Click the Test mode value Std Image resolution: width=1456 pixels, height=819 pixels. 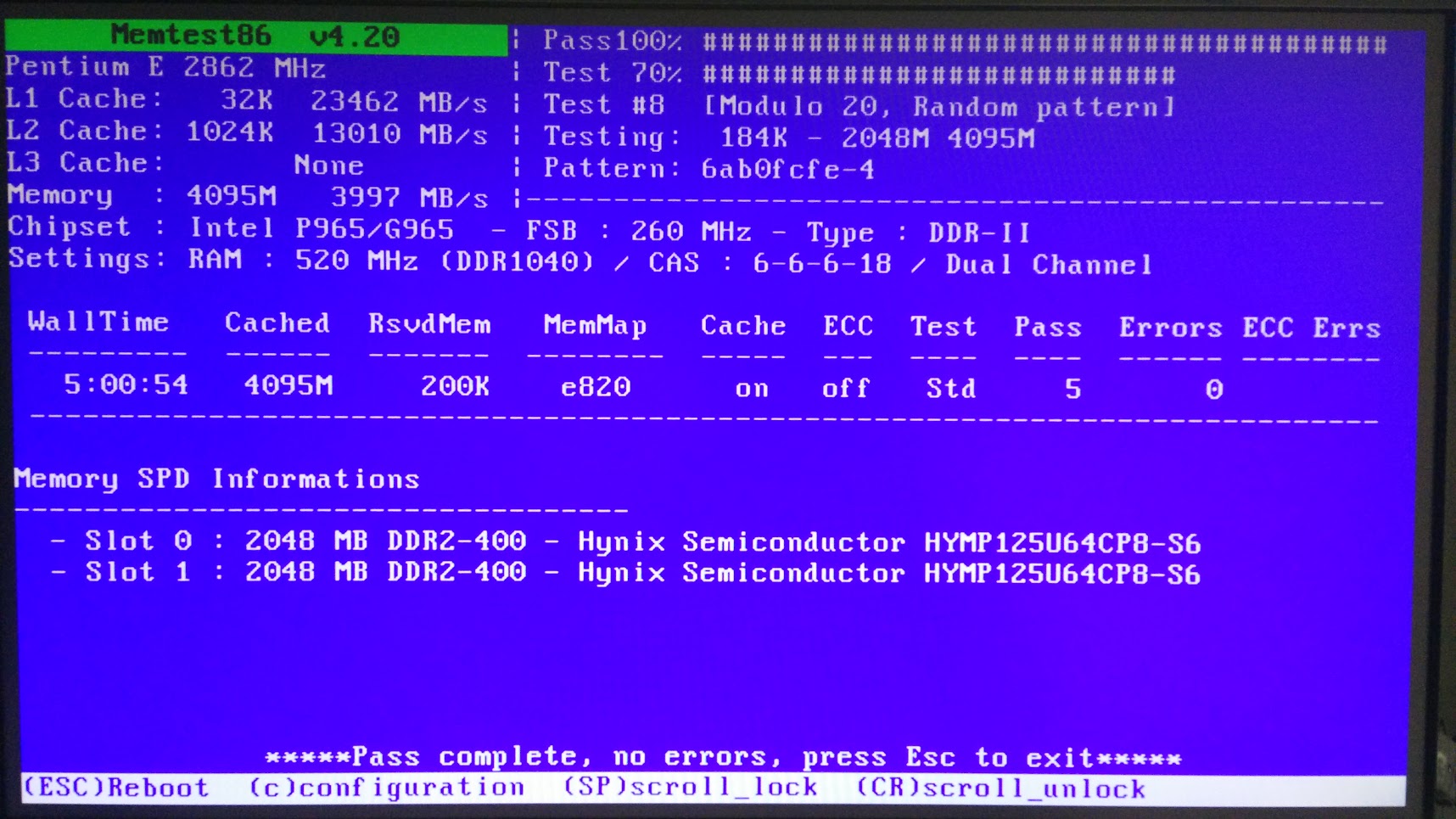951,389
